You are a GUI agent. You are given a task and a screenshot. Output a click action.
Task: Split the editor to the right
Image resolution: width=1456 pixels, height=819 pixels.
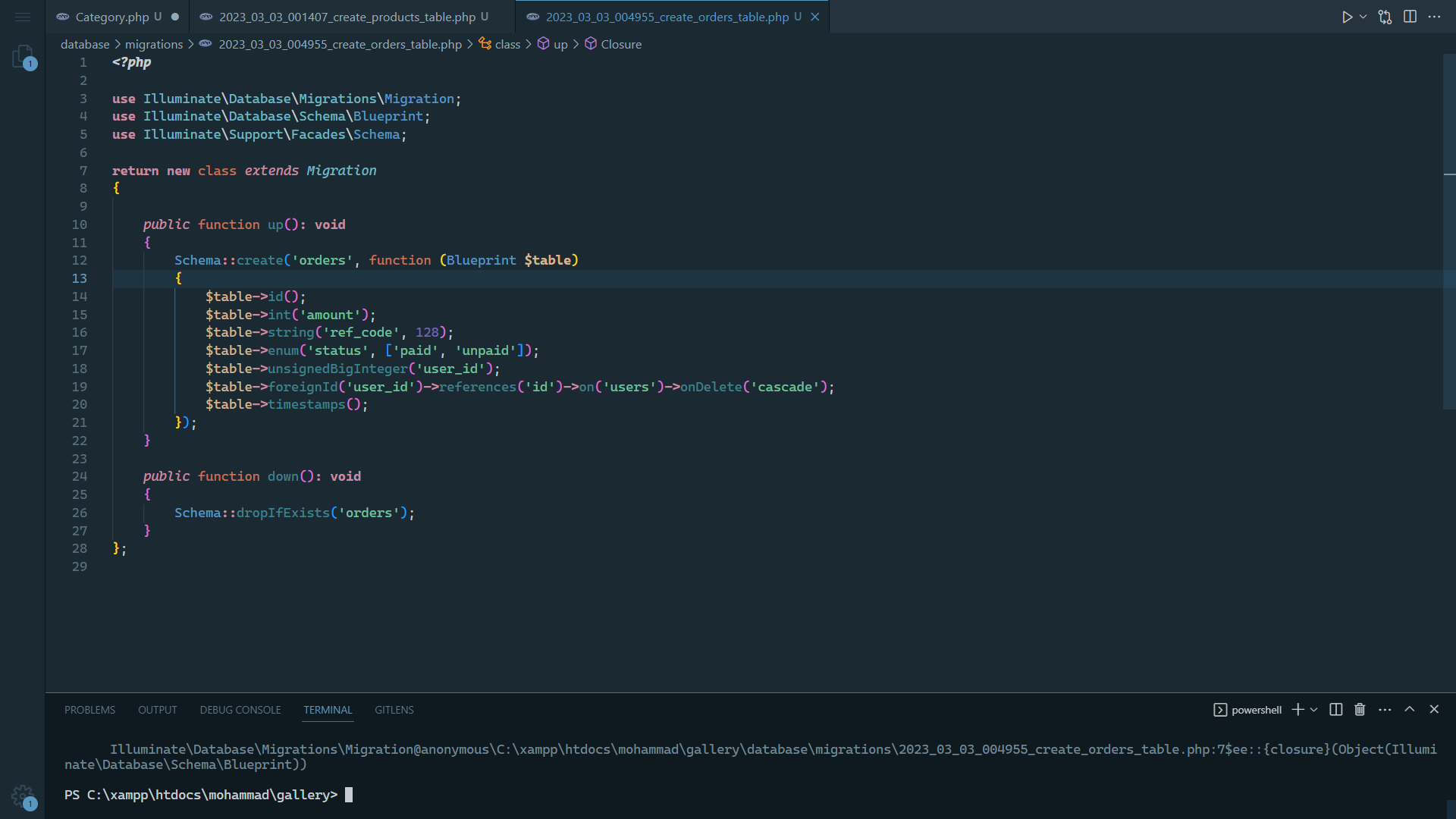(x=1410, y=17)
